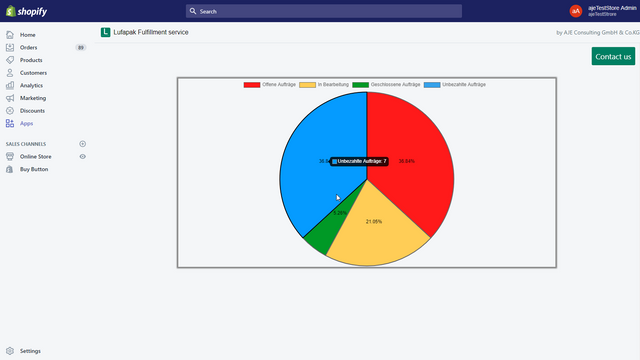Click the Products tag icon

click(10, 60)
